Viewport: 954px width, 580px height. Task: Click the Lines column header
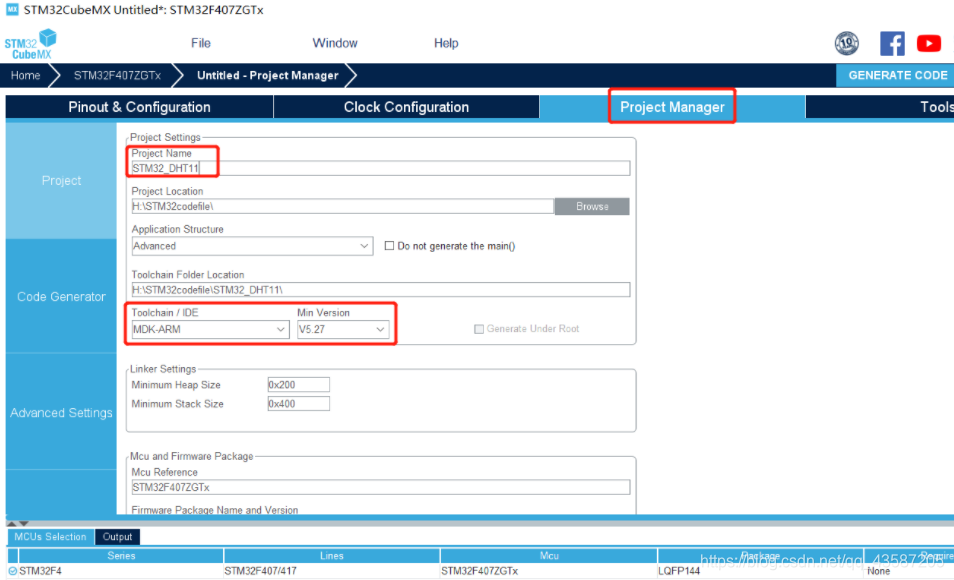332,556
